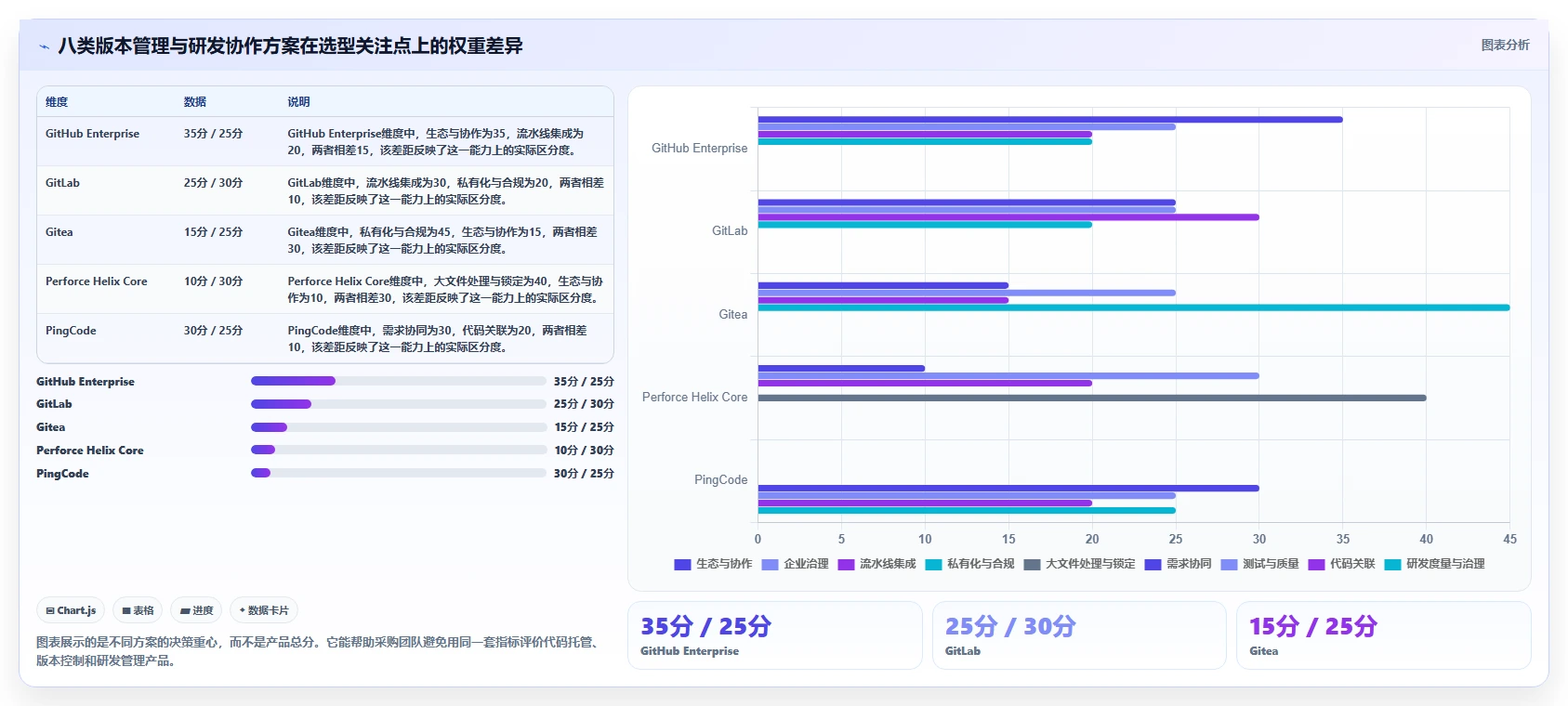The image size is (1568, 706).
Task: Click the main heading 八类版本管理与研发协作方案
Action: click(290, 46)
